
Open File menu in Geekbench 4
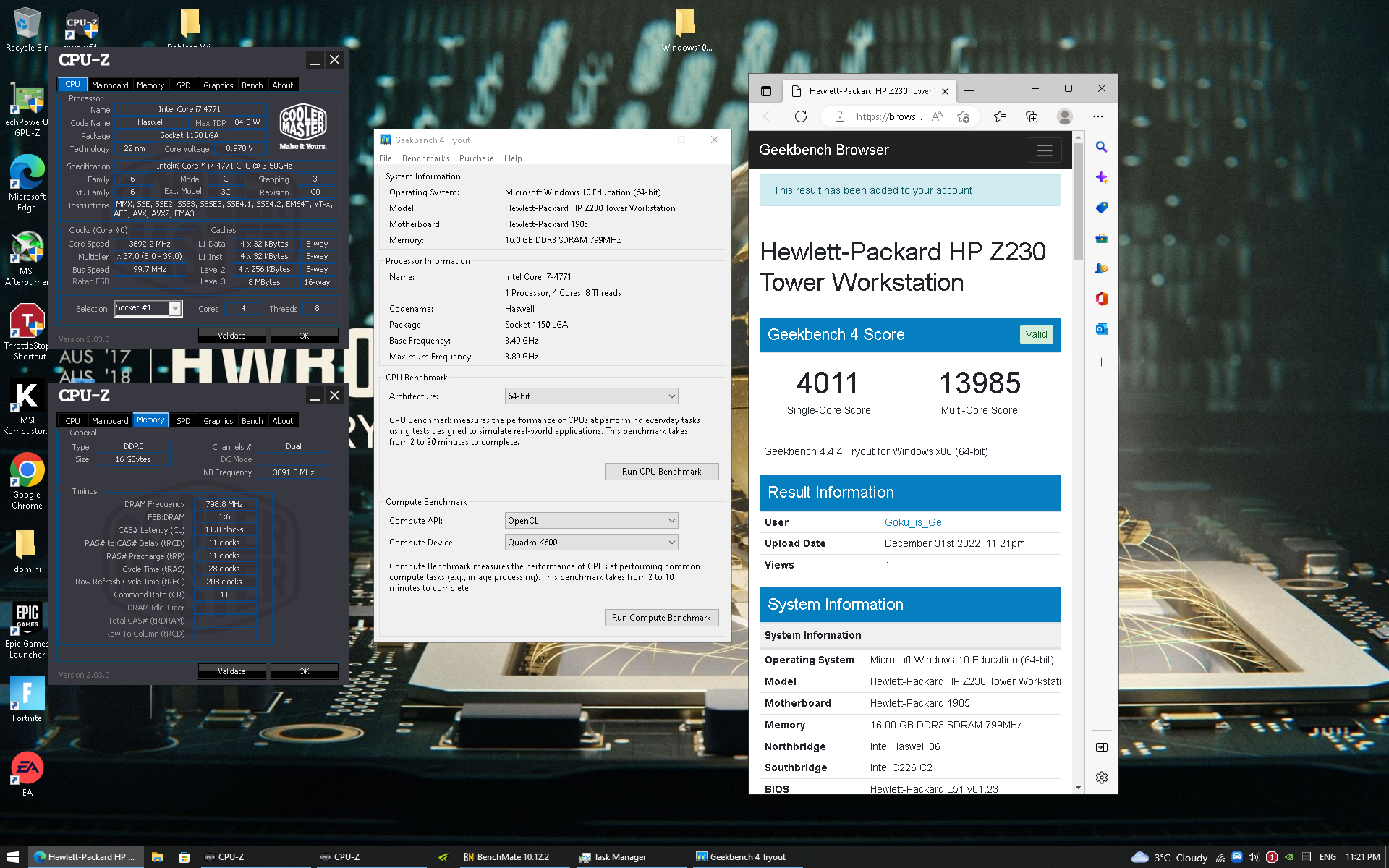click(x=386, y=158)
